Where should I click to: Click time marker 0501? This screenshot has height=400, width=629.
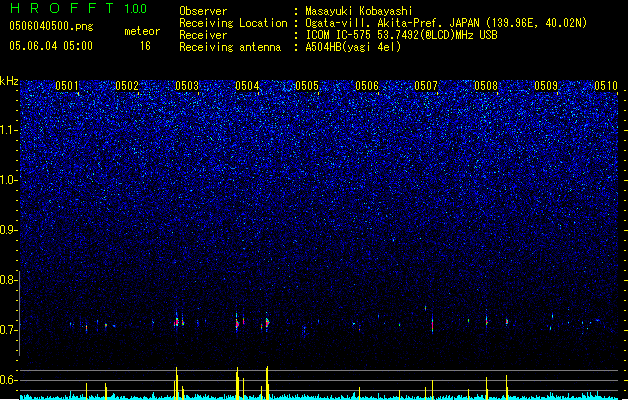point(67,86)
